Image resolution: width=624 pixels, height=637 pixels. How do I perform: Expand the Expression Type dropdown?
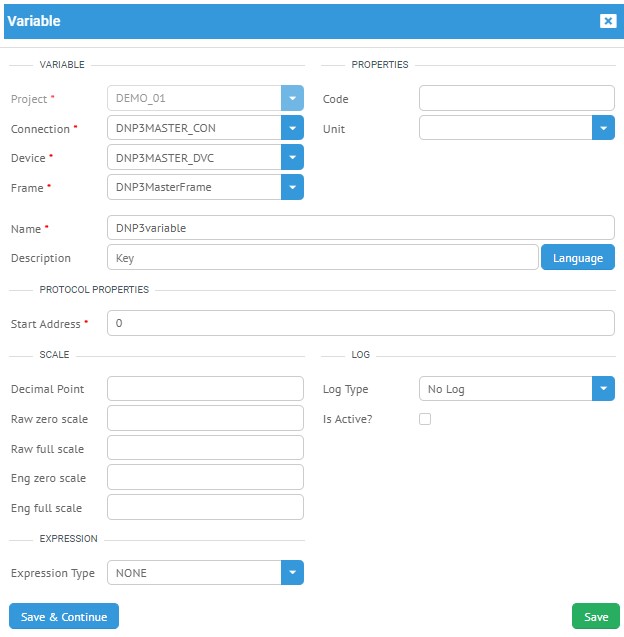tap(292, 573)
